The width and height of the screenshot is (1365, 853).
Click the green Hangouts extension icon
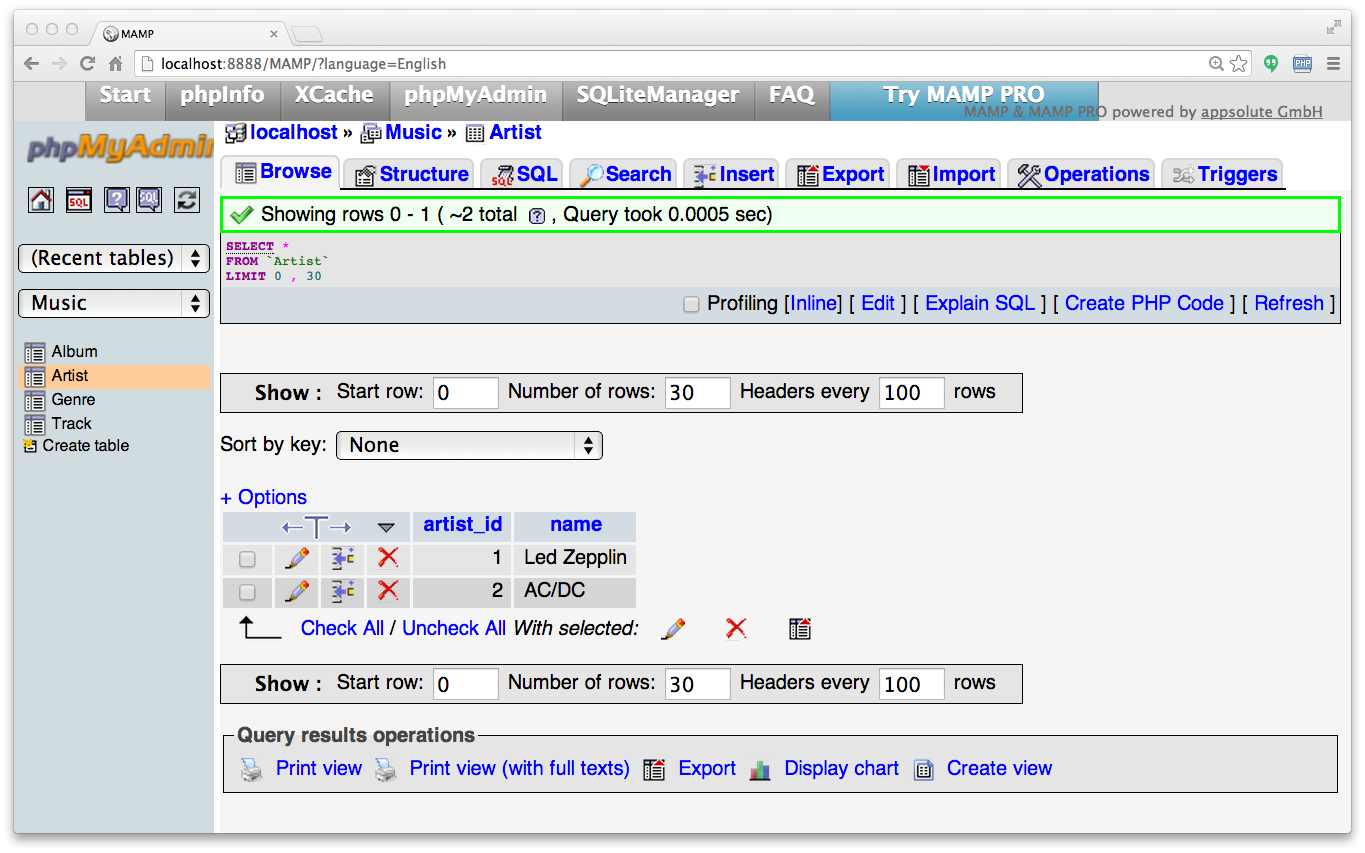(x=1271, y=63)
